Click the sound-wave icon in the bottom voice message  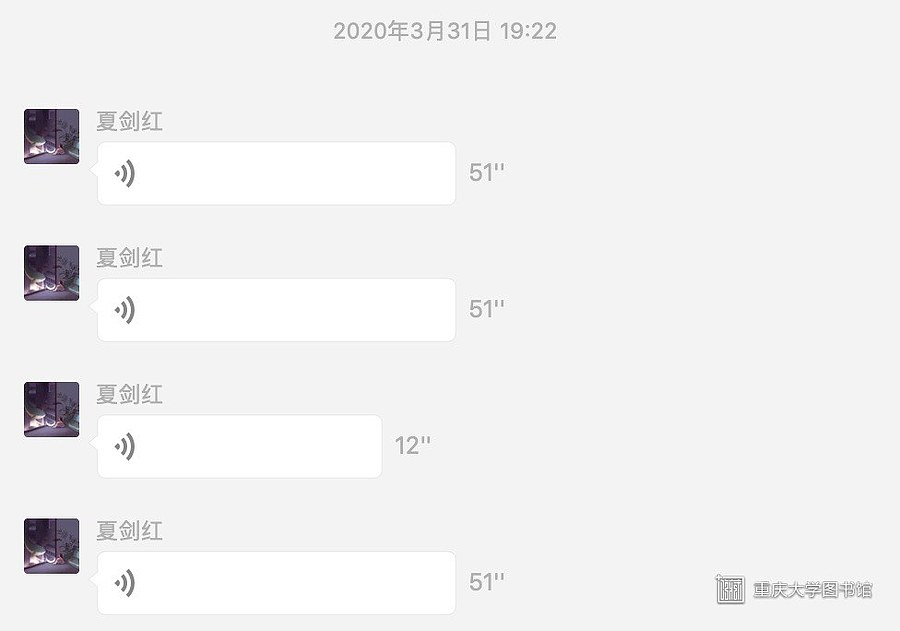125,583
